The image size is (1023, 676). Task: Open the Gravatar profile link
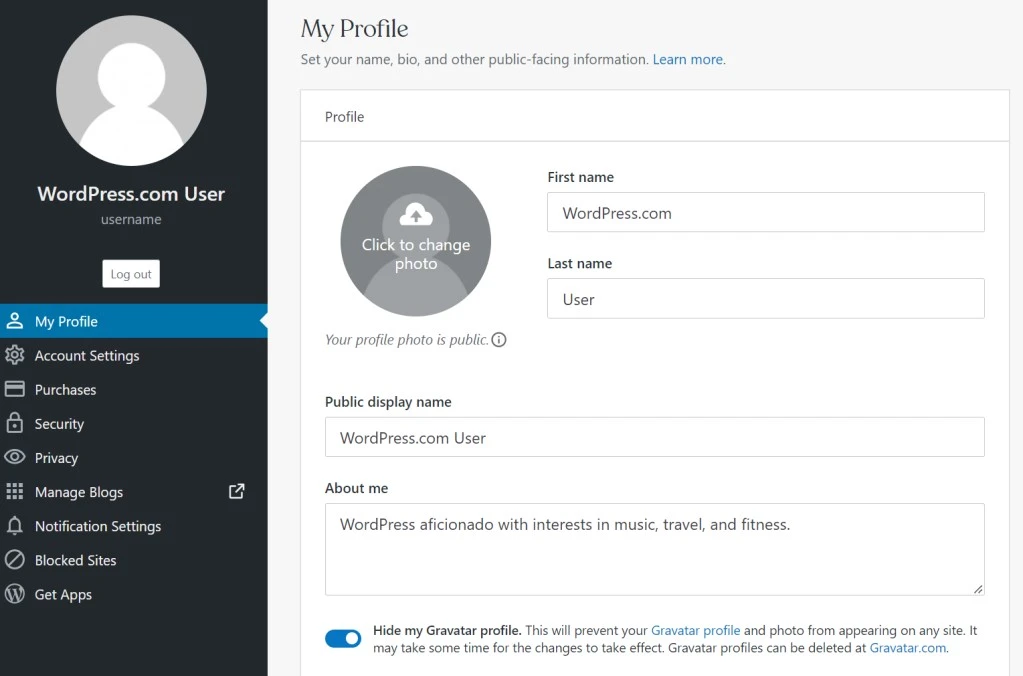pos(695,630)
